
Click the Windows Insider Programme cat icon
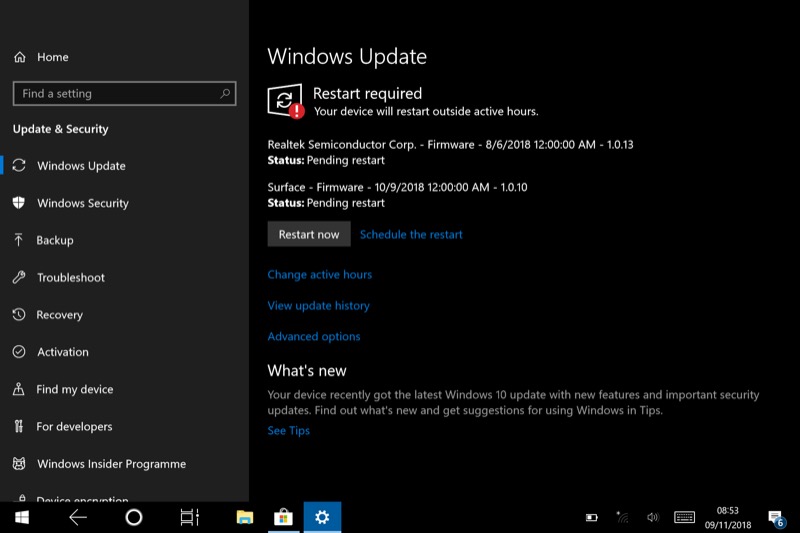pyautogui.click(x=19, y=463)
